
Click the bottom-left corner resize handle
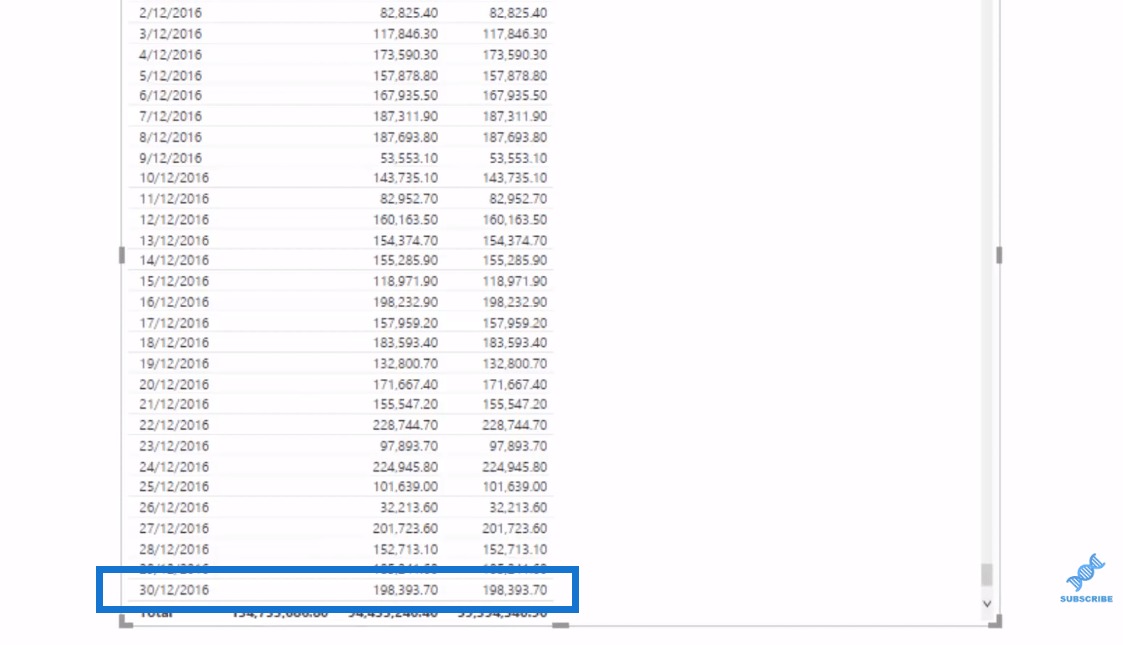[x=125, y=622]
